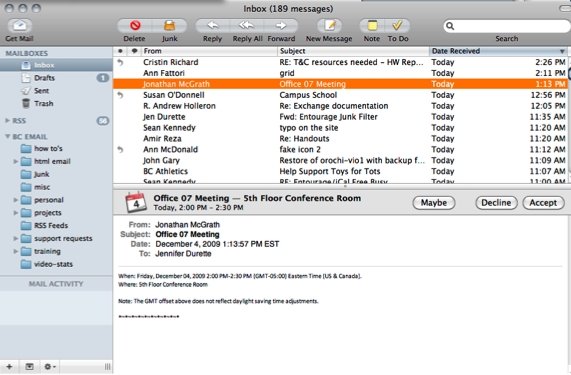Open the gear action menu

point(50,367)
